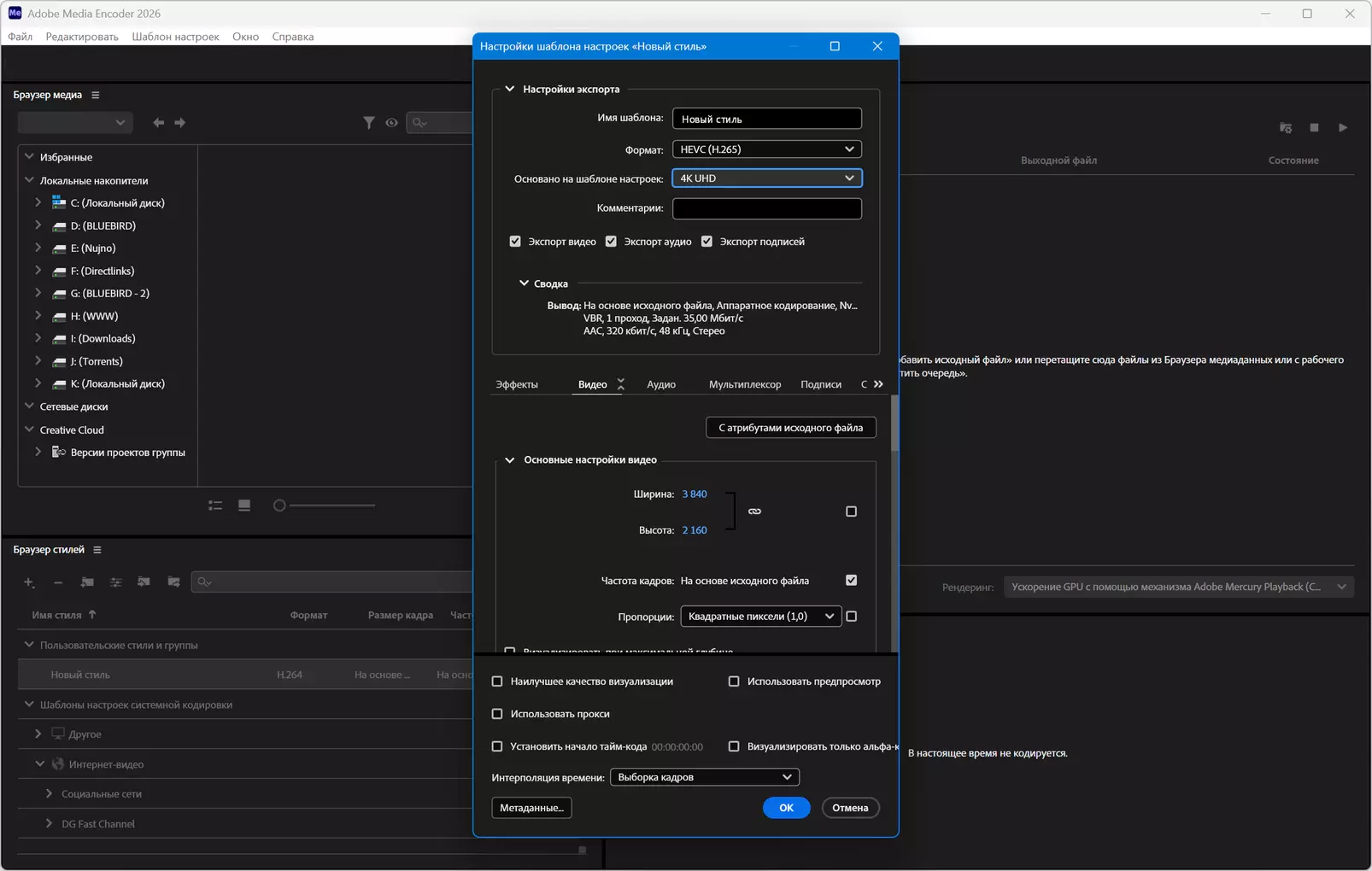Start the encoding queue
This screenshot has width=1372, height=871.
pos(1343,127)
